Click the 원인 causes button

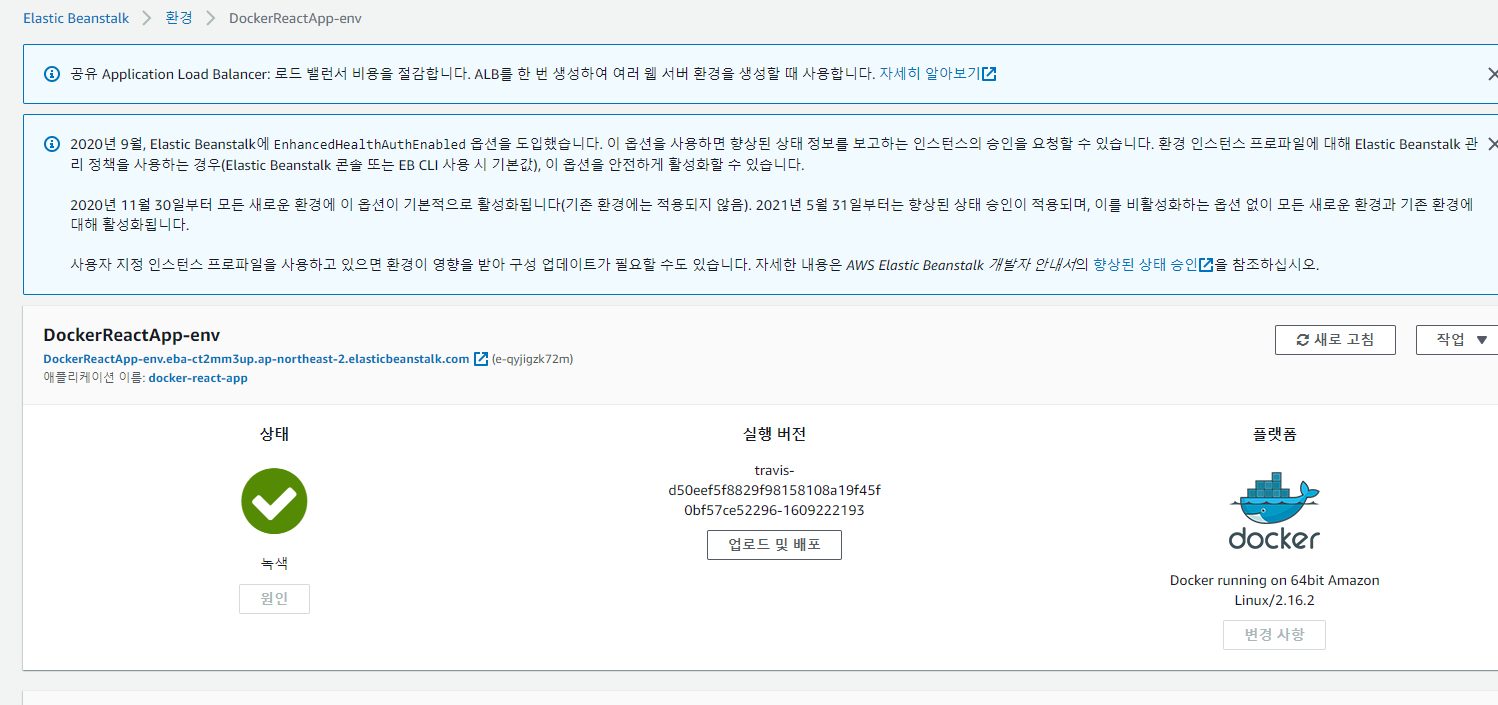point(274,599)
